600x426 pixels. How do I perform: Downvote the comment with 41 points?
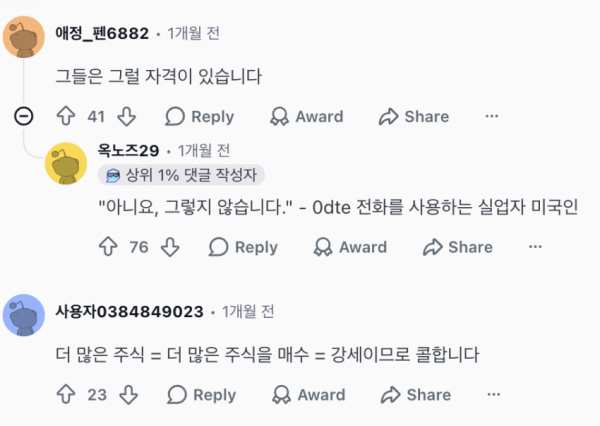127,116
